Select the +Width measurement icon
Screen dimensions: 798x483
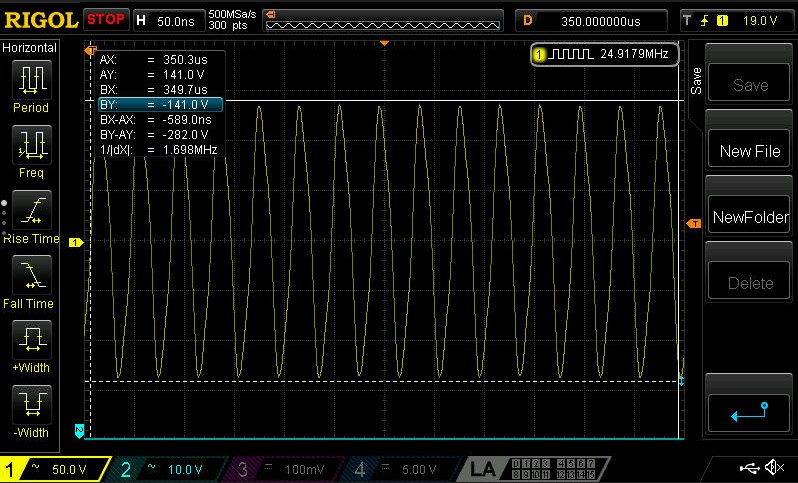coord(32,339)
